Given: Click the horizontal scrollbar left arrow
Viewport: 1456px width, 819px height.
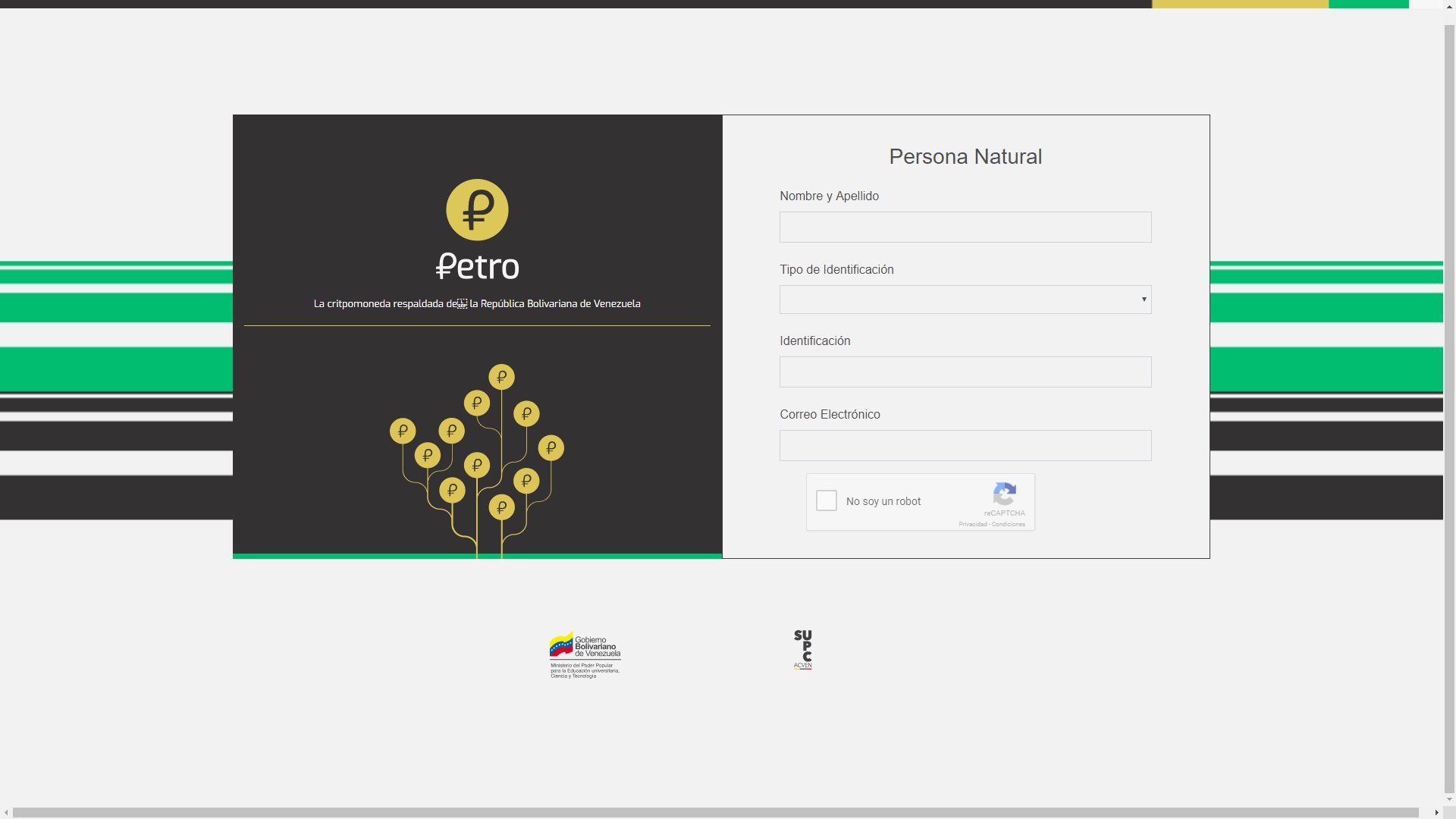Looking at the screenshot, I should [x=6, y=813].
